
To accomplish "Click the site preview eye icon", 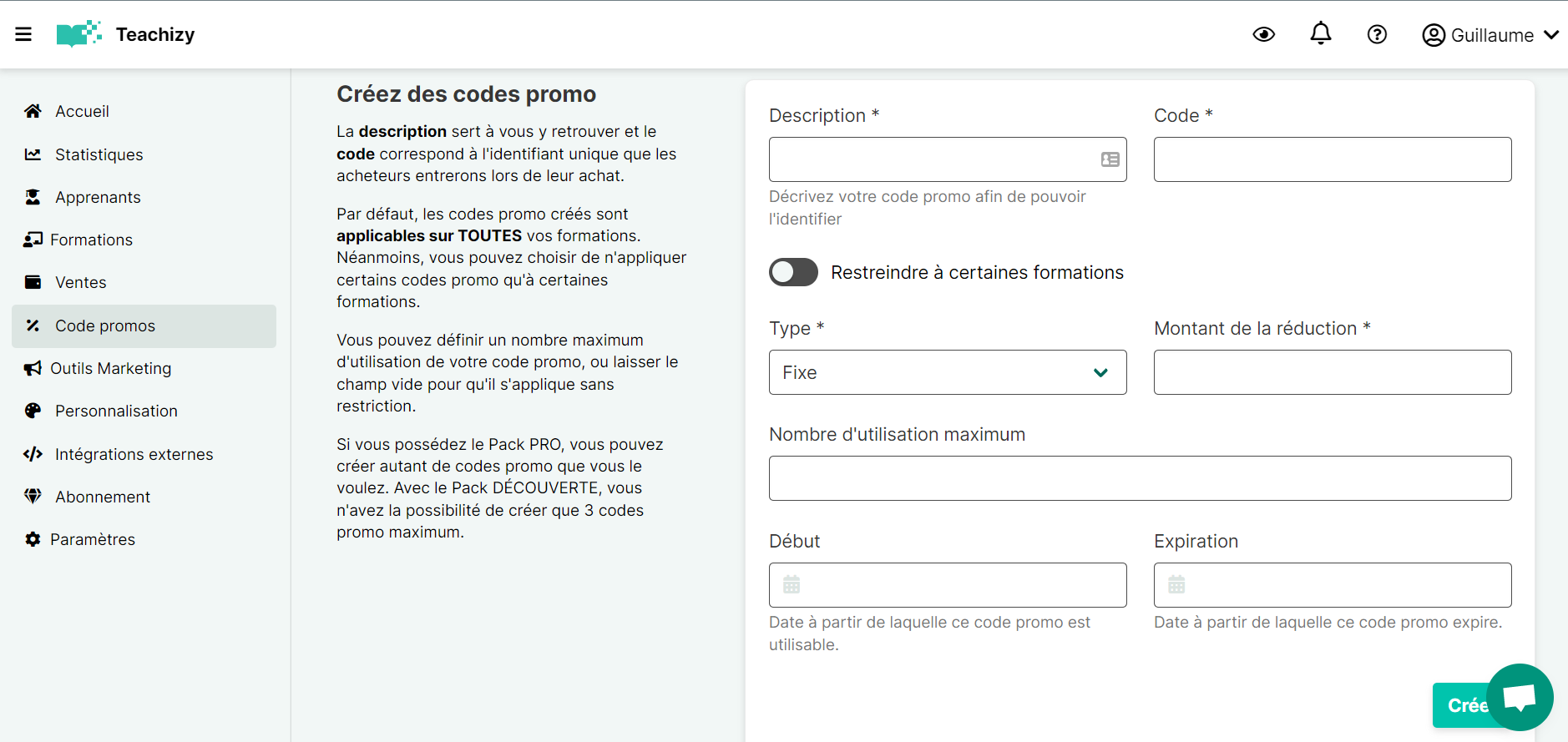I will (x=1263, y=34).
